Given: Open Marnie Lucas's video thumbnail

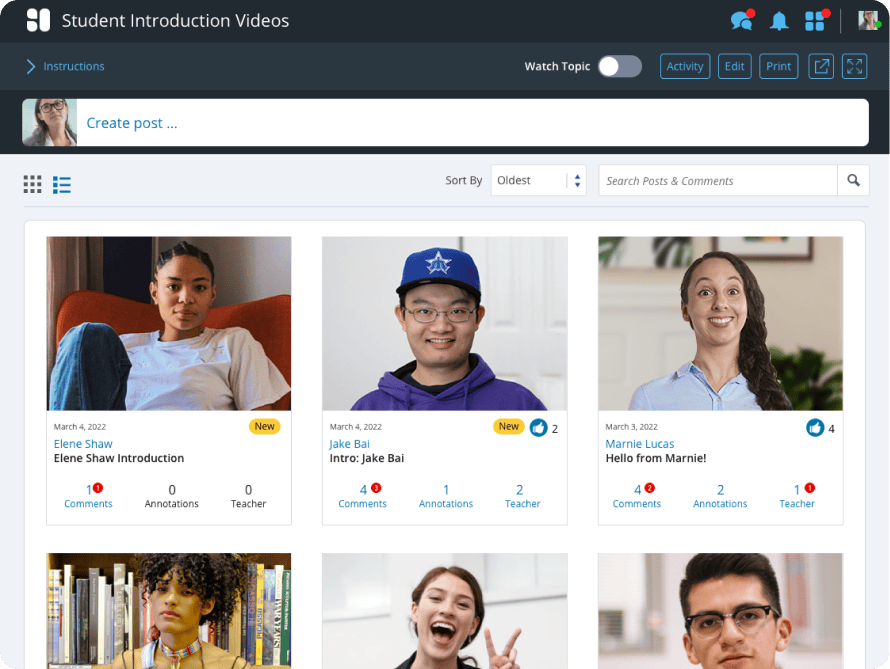Looking at the screenshot, I should [720, 323].
